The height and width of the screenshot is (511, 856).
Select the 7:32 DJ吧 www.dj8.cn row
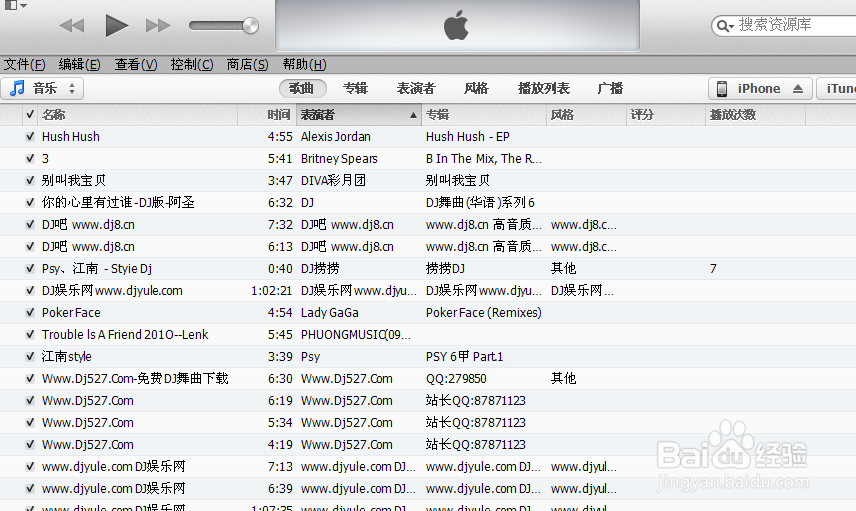[428, 224]
